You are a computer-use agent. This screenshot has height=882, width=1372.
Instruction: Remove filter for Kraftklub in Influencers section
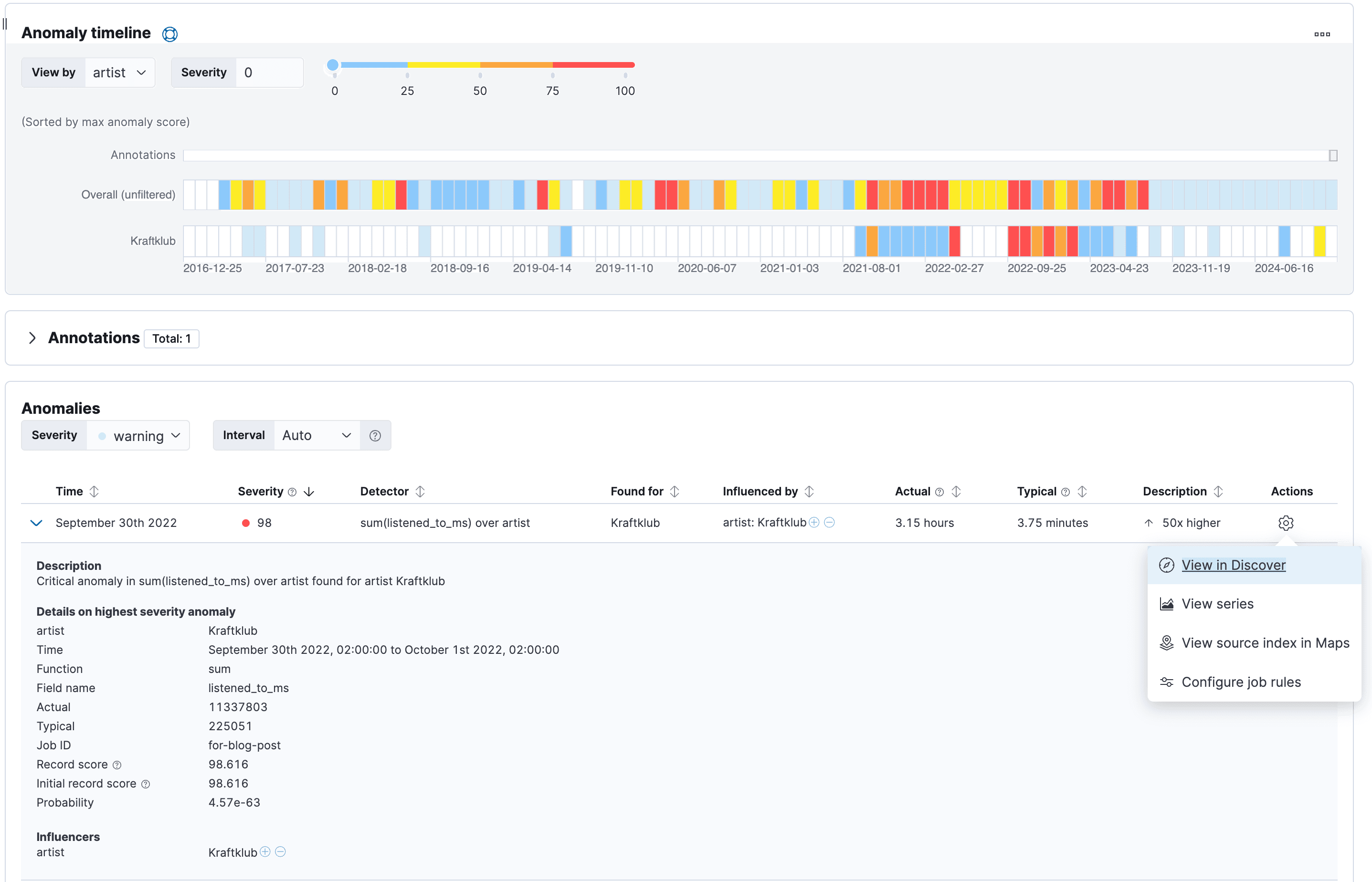(281, 851)
